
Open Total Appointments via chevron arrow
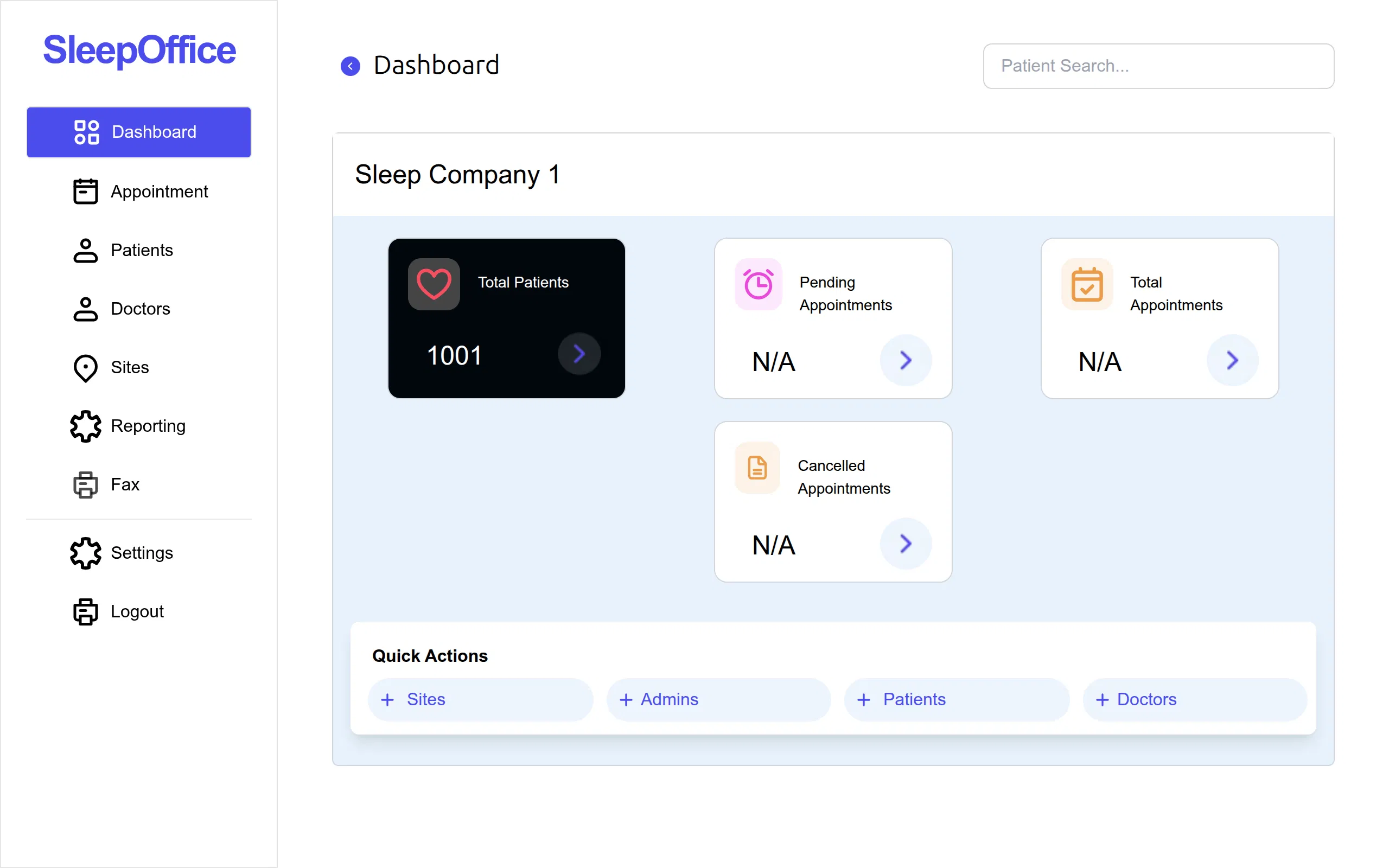1232,361
